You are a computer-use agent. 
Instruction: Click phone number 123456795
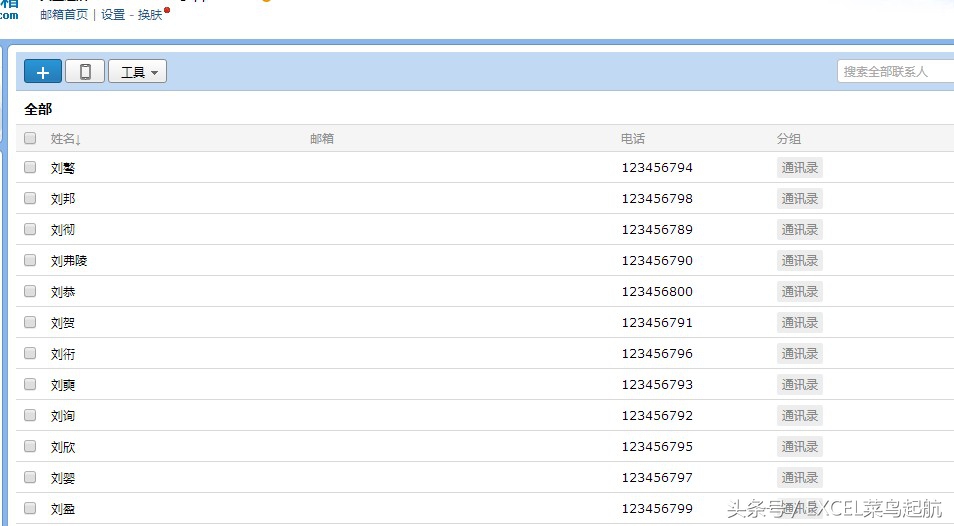(657, 447)
